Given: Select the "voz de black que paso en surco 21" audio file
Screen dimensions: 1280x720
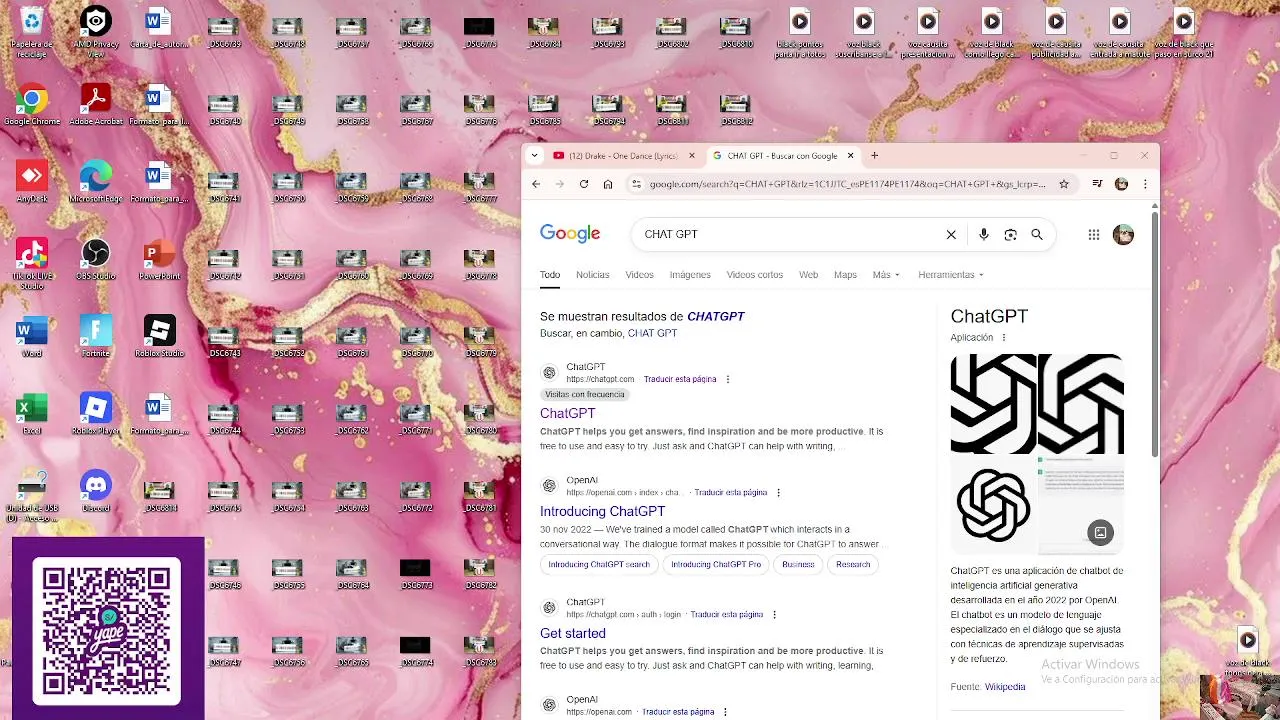Looking at the screenshot, I should click(1184, 32).
